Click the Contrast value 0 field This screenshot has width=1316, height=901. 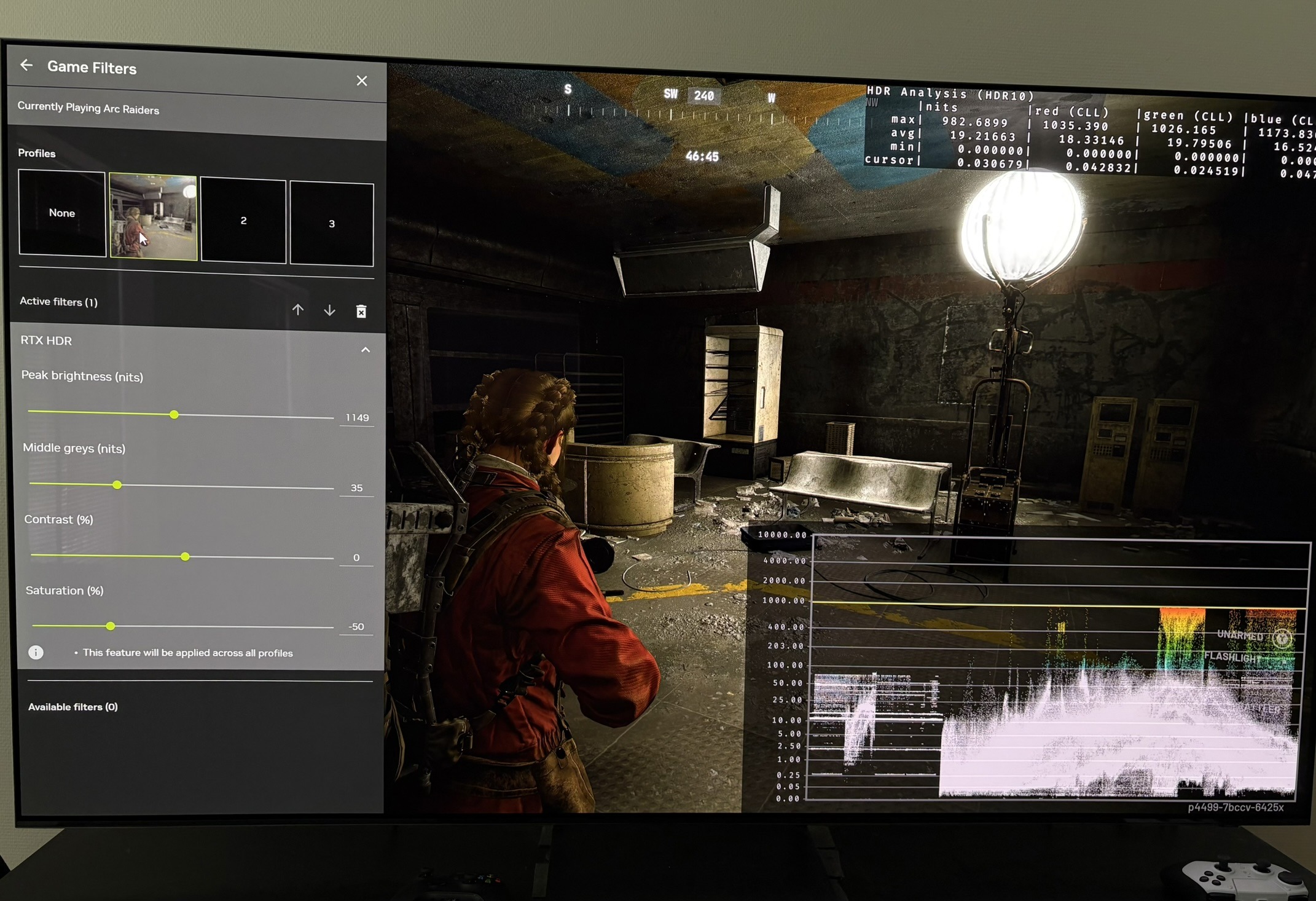[x=356, y=557]
